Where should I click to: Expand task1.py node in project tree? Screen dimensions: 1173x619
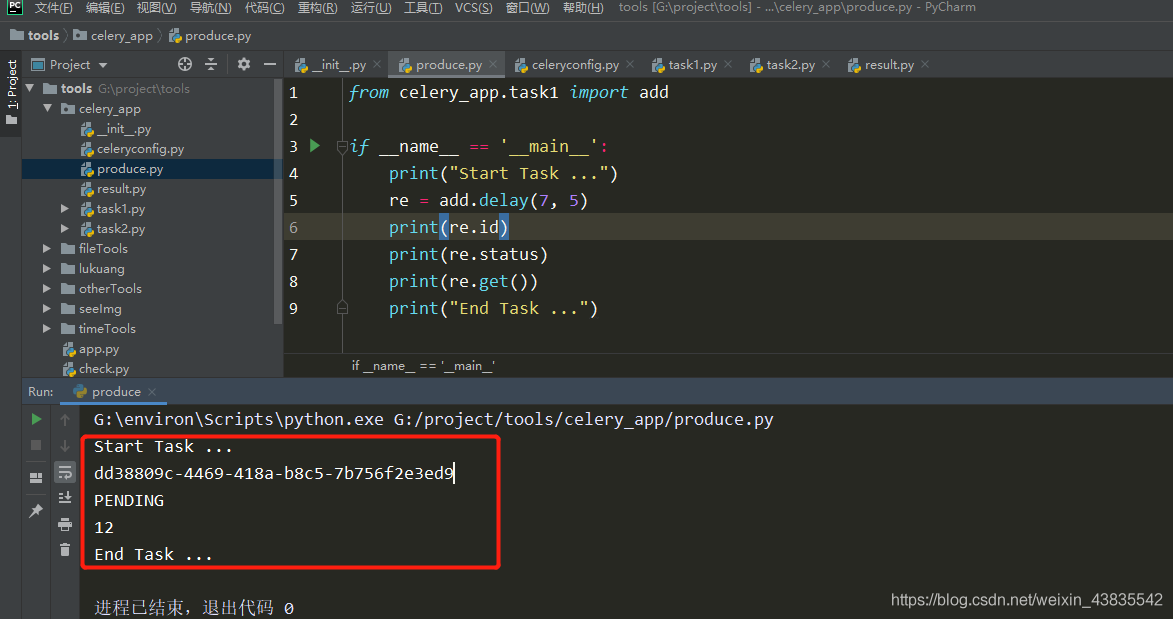point(65,209)
